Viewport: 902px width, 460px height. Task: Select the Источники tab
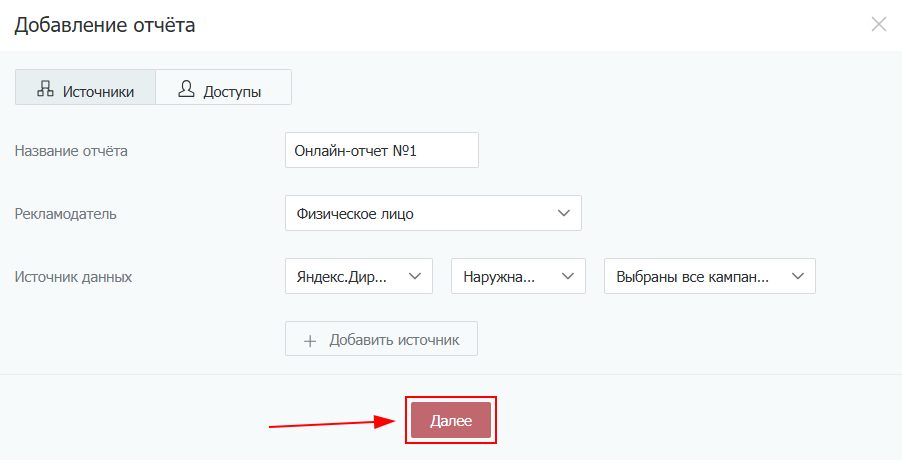86,88
